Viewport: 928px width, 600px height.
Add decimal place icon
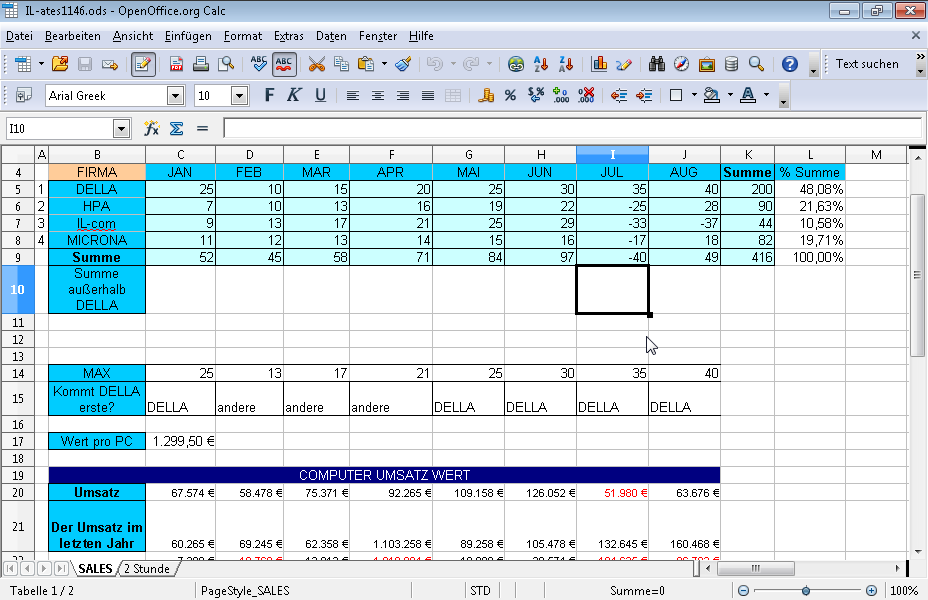(x=560, y=95)
